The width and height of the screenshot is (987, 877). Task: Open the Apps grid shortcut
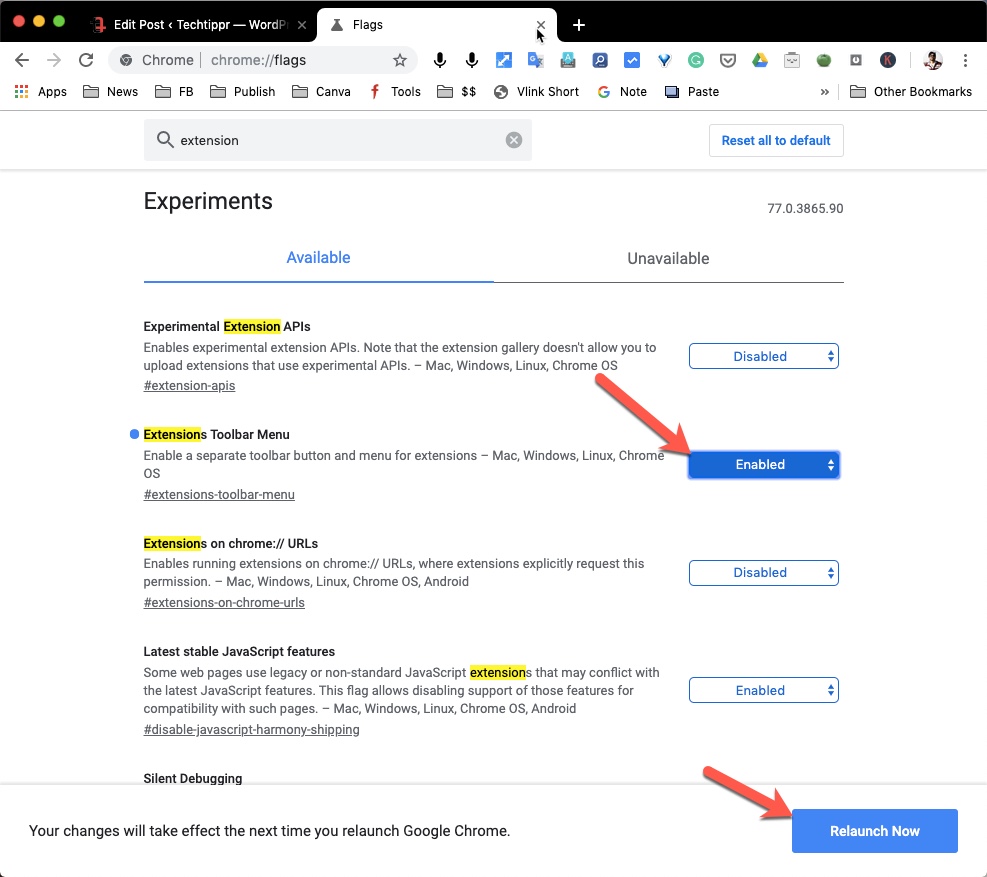click(40, 91)
